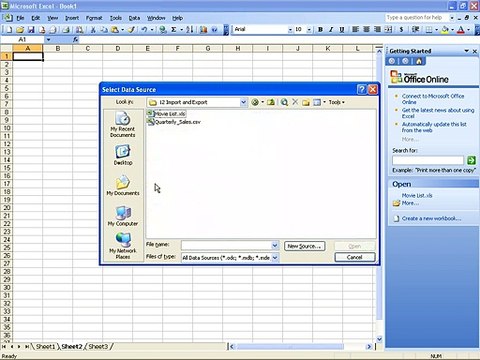Select the Movie List.xls file
The height and width of the screenshot is (360, 480).
(x=166, y=114)
